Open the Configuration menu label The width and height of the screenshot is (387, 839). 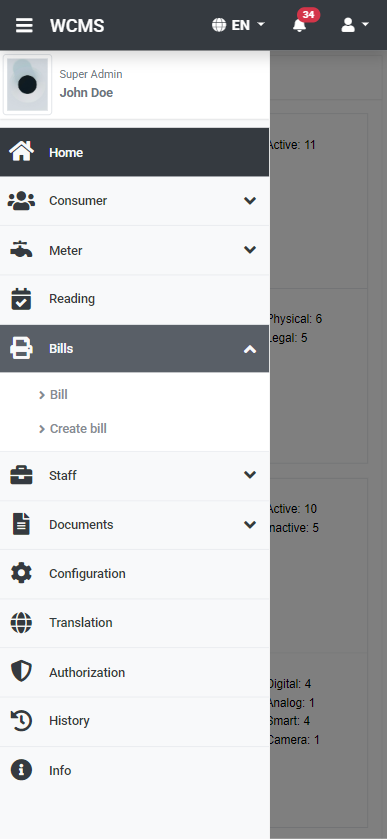(87, 574)
